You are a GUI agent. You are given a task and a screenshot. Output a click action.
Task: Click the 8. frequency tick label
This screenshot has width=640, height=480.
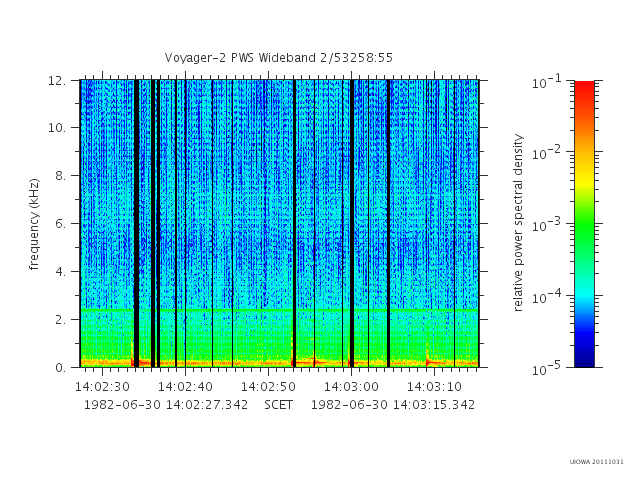60,176
